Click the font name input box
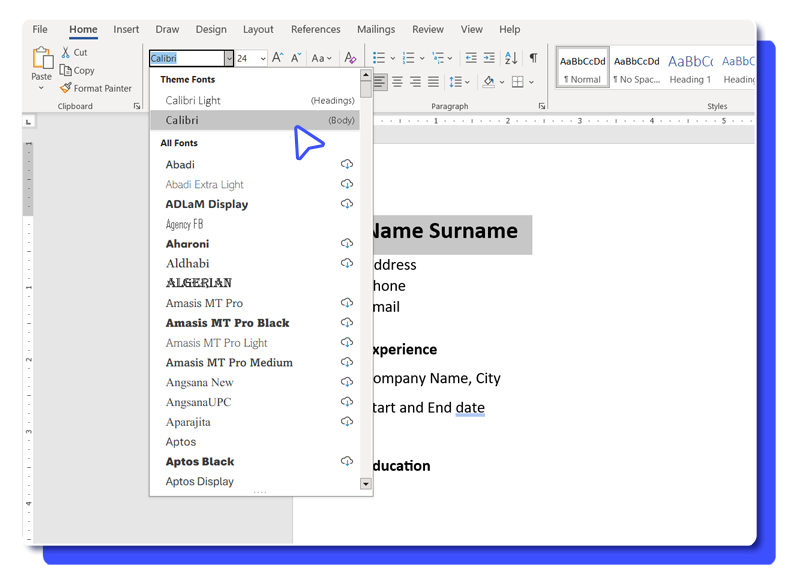 pos(187,58)
